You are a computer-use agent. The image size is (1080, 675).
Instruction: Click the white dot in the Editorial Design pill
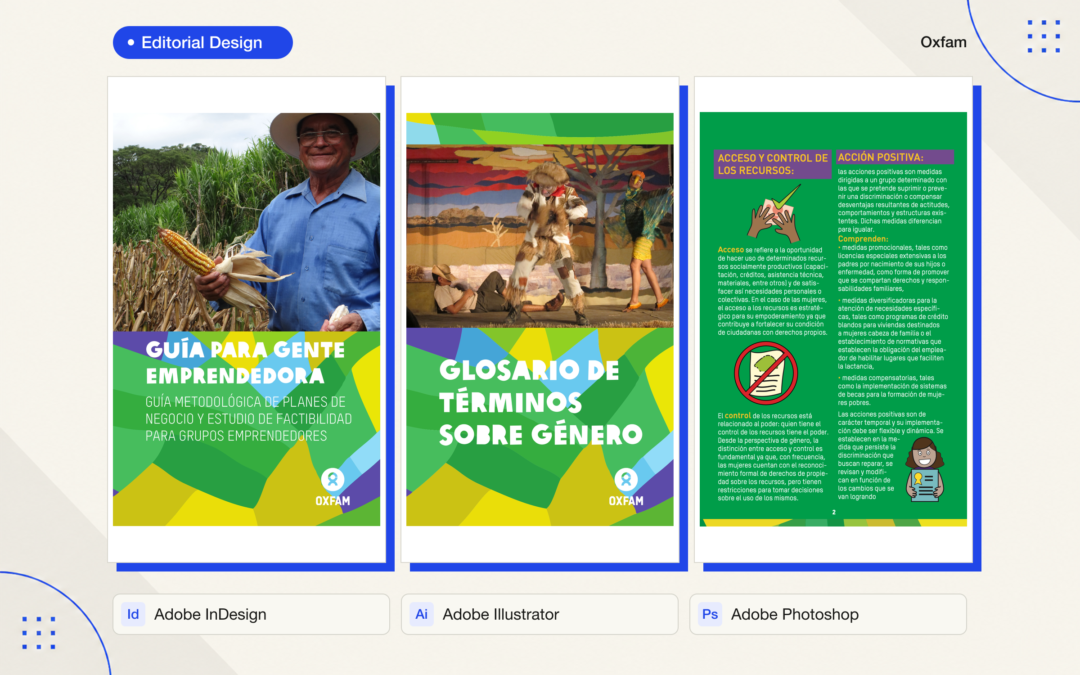(x=130, y=43)
